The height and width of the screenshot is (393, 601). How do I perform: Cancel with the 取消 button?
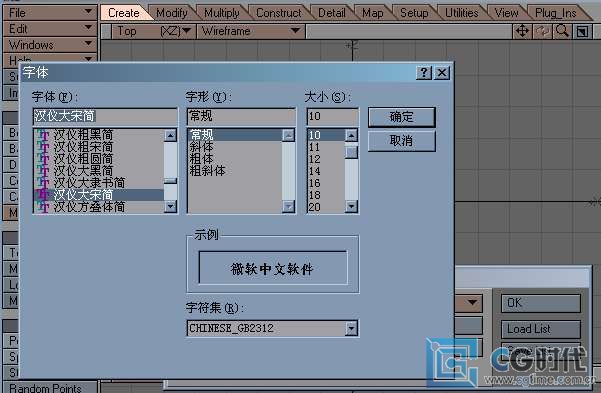[402, 141]
